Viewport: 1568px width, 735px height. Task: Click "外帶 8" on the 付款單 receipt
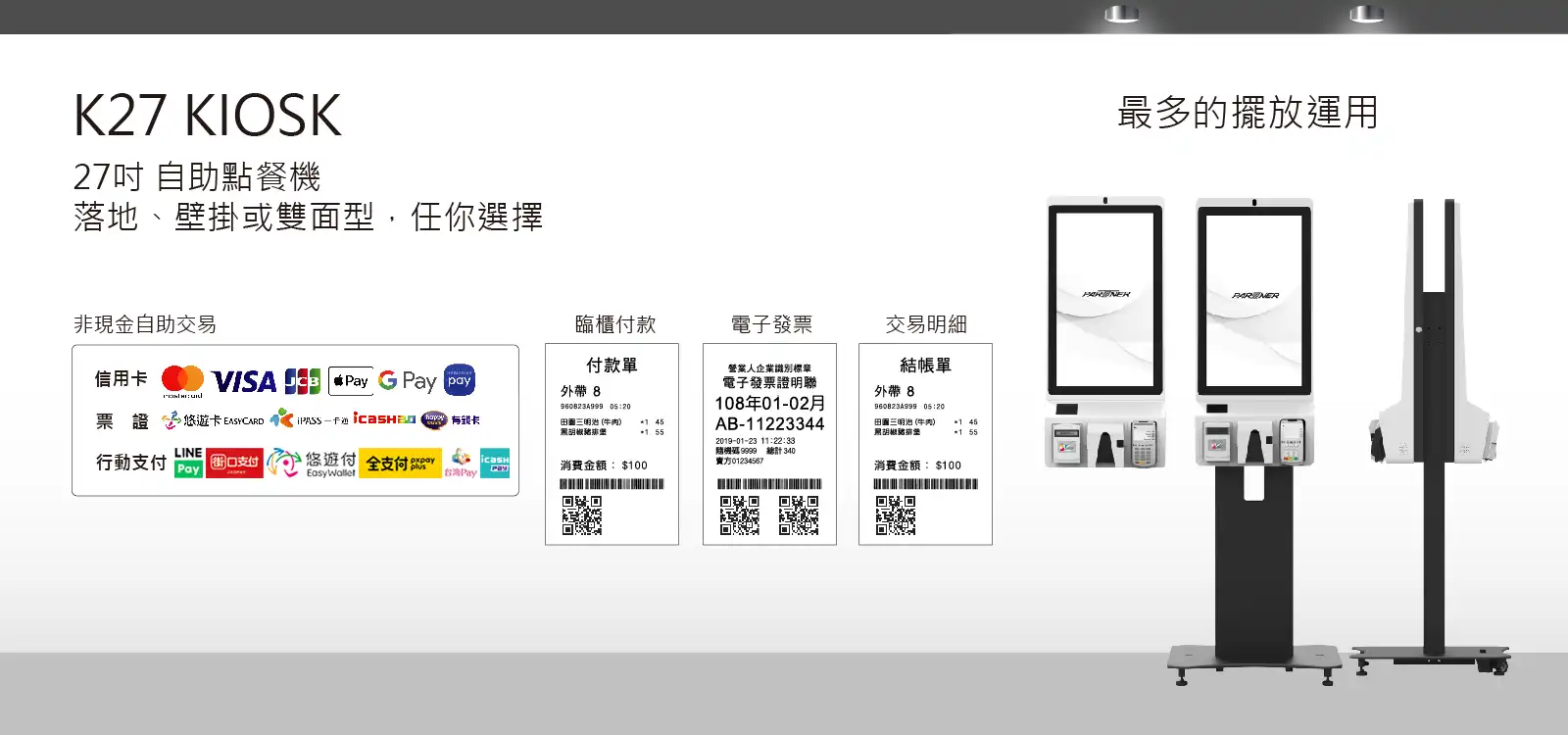click(581, 391)
